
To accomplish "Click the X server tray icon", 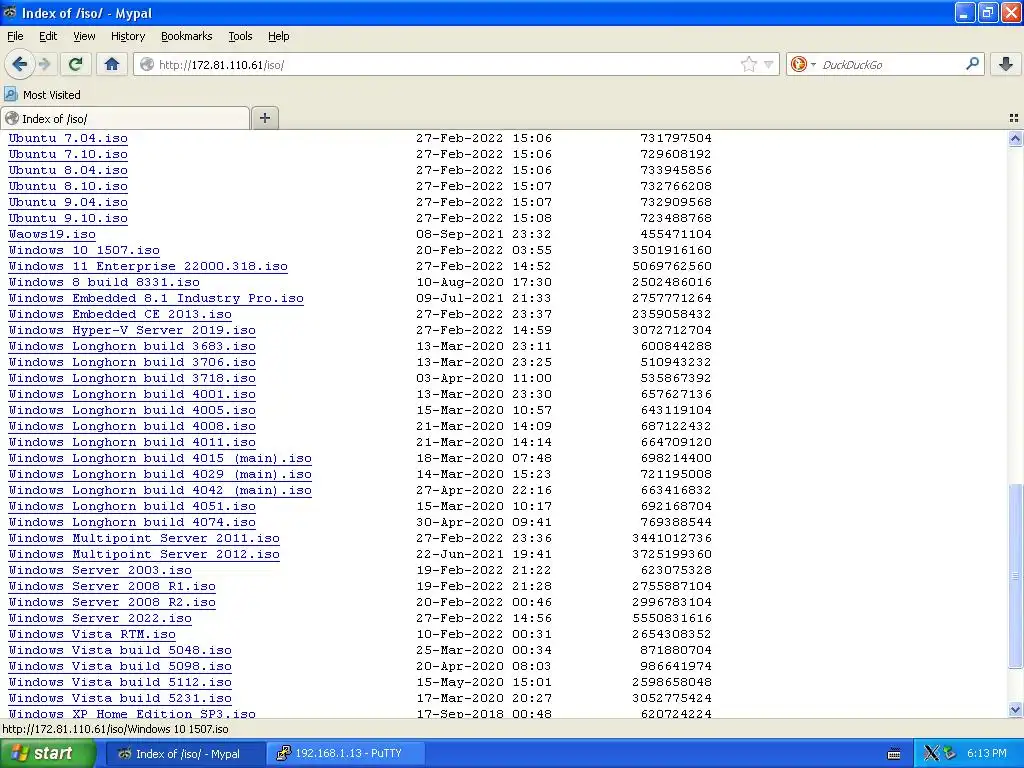I will pos(931,754).
